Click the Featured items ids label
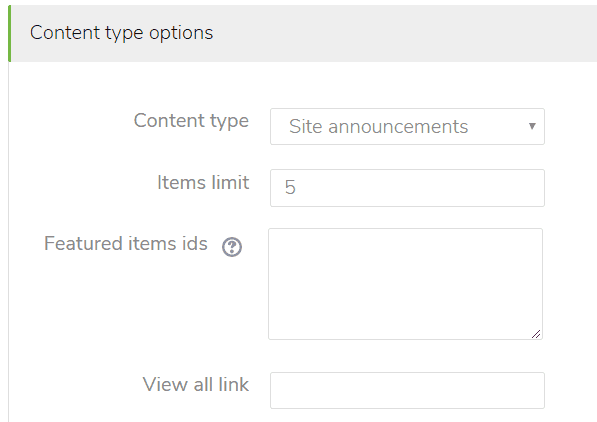597x422 pixels. [126, 243]
